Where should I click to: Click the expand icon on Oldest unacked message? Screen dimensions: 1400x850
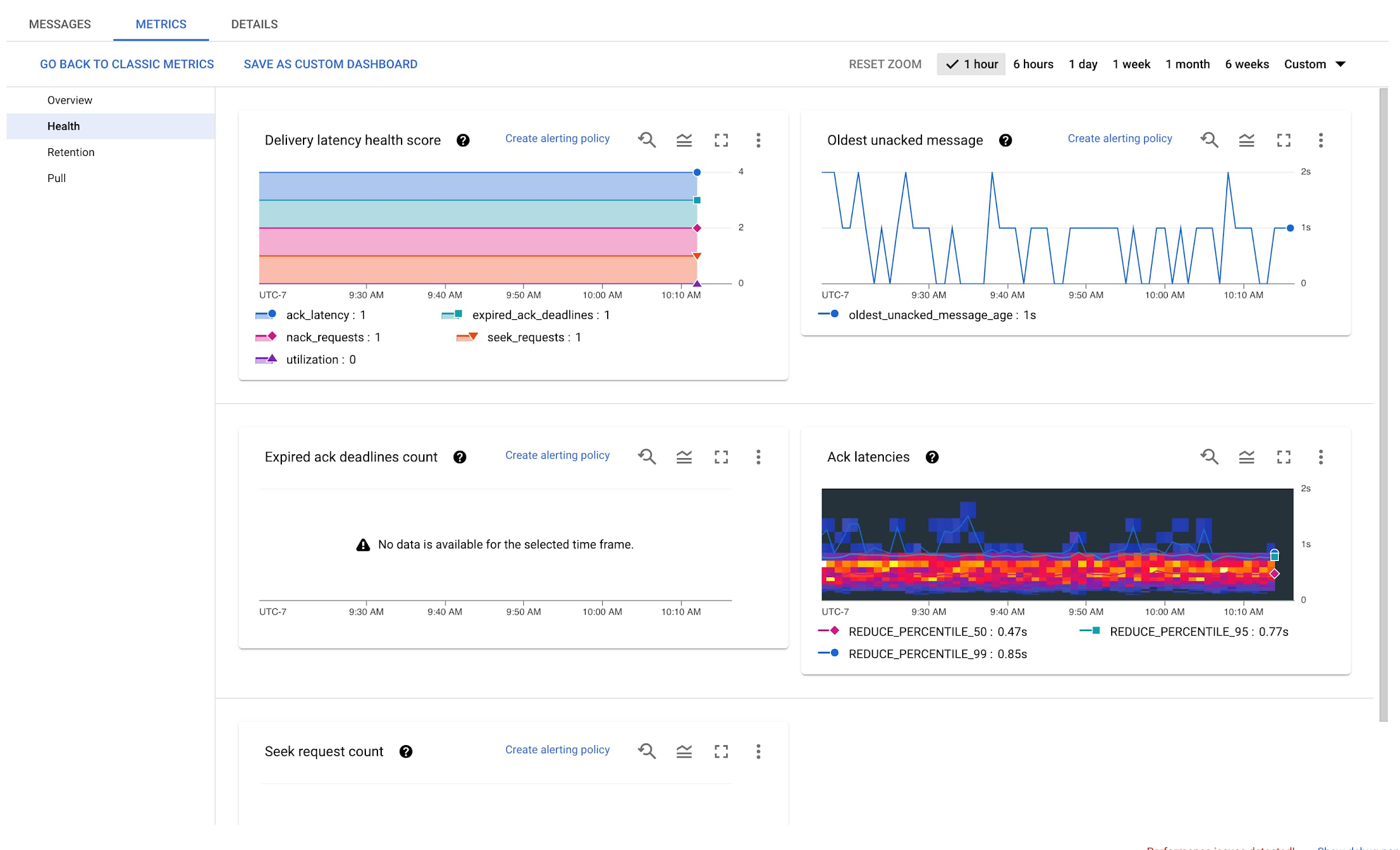click(x=1283, y=140)
